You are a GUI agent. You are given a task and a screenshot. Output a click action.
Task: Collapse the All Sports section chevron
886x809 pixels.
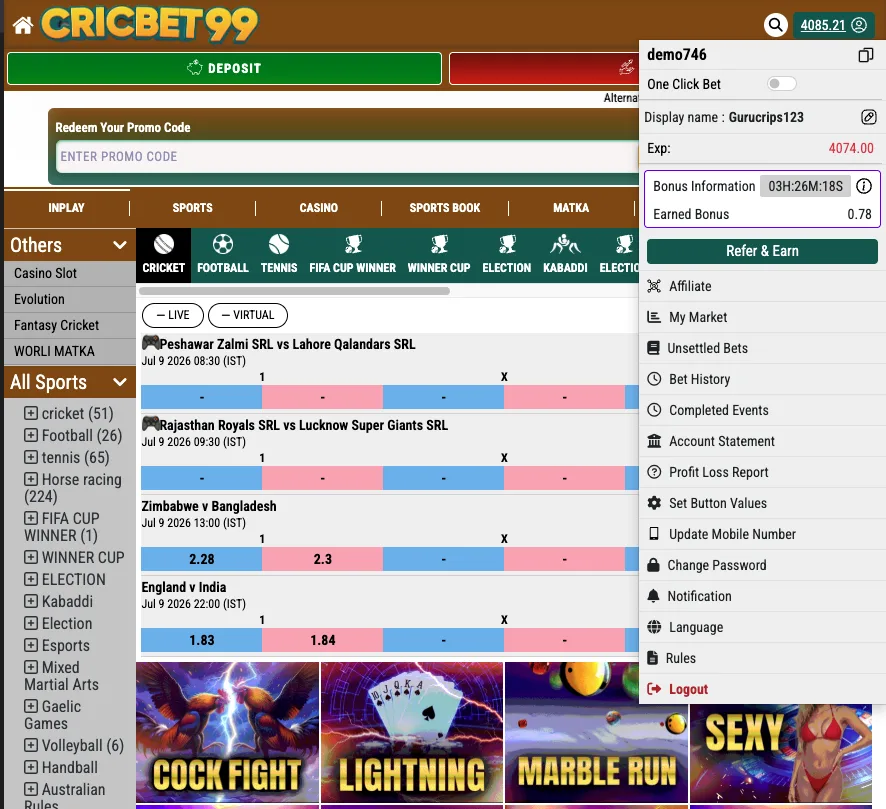tap(119, 382)
